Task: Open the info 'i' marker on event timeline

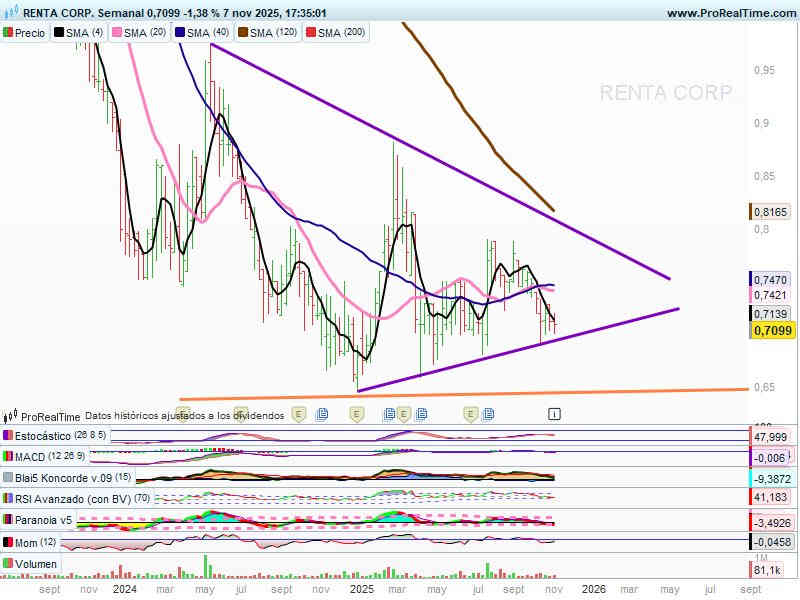Action: pyautogui.click(x=554, y=413)
